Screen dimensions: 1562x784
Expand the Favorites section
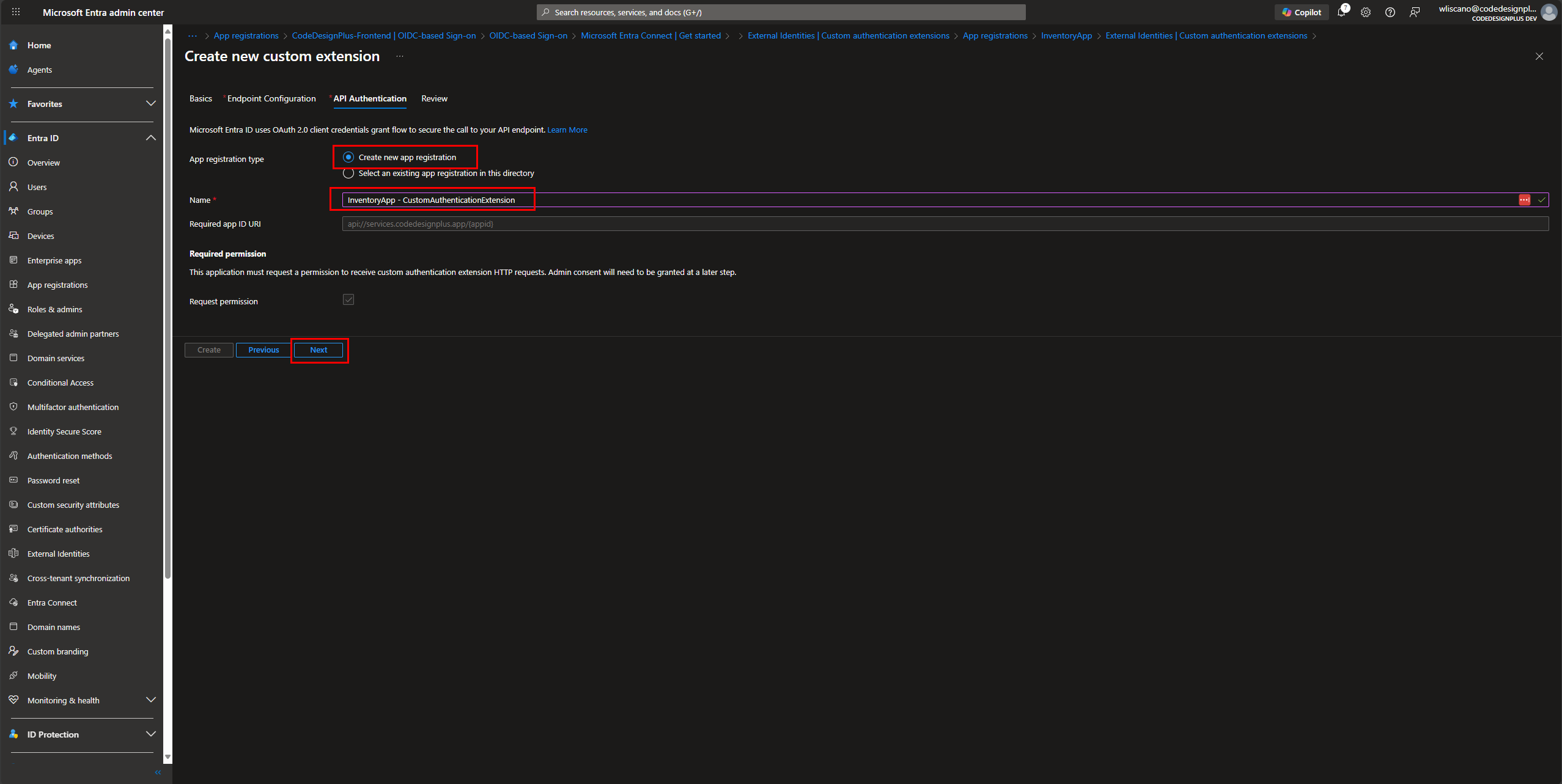coord(151,104)
